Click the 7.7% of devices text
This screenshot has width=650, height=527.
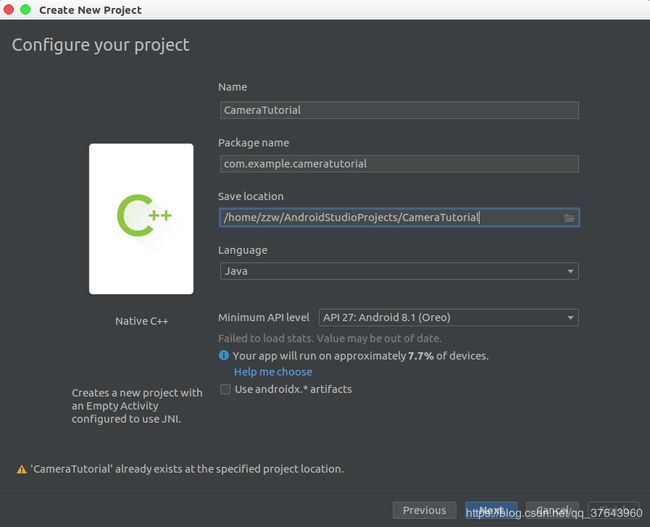(x=448, y=356)
